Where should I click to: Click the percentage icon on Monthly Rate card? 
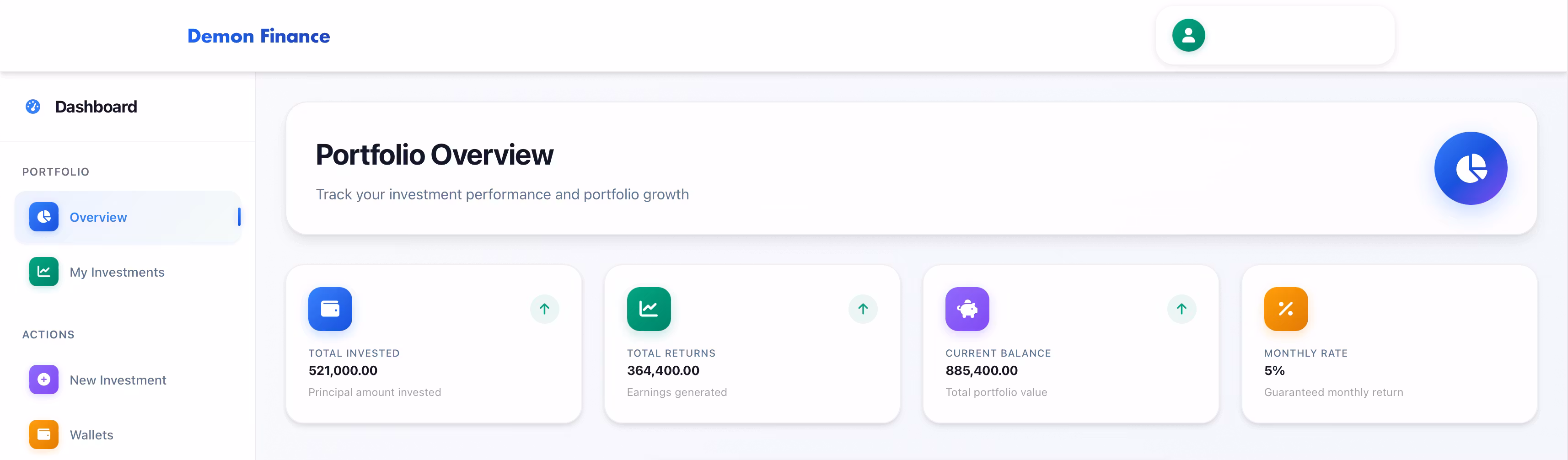click(x=1286, y=309)
